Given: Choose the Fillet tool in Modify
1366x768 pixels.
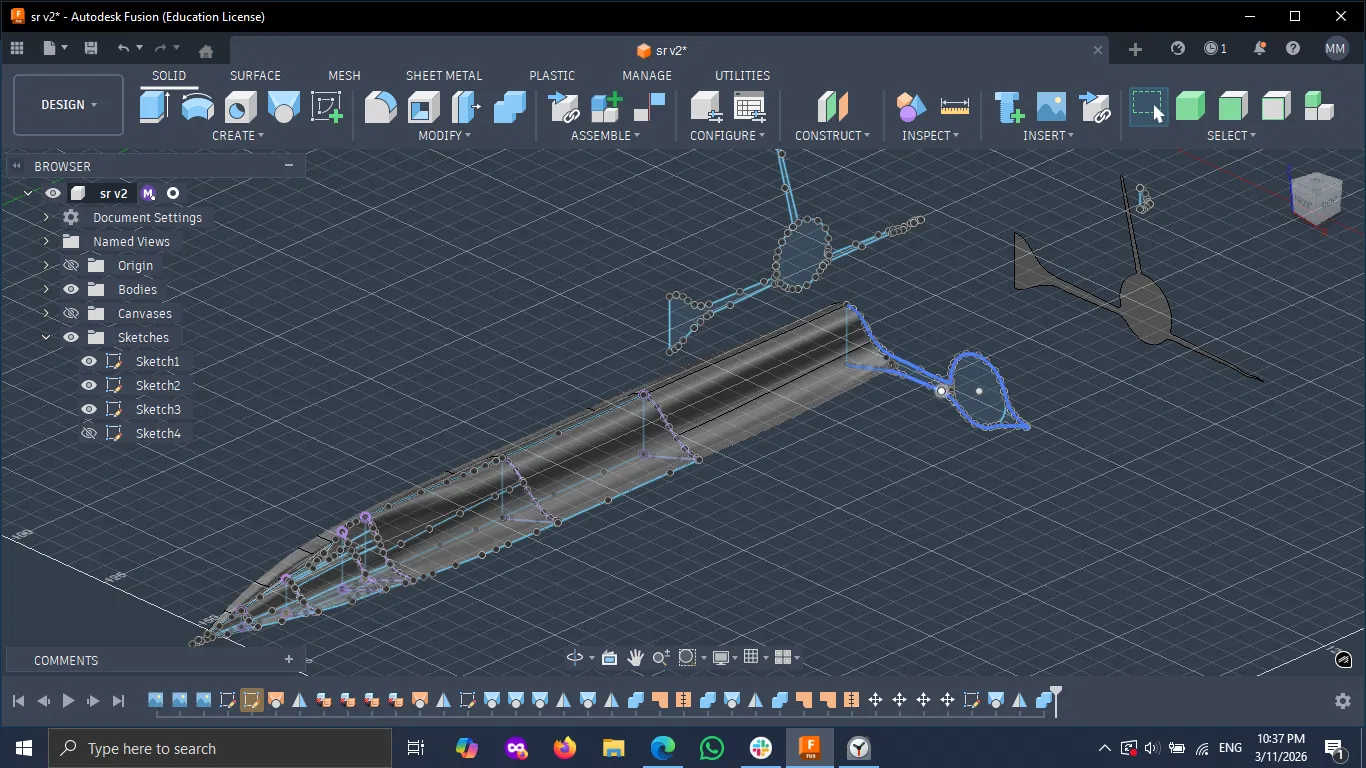Looking at the screenshot, I should click(x=380, y=106).
